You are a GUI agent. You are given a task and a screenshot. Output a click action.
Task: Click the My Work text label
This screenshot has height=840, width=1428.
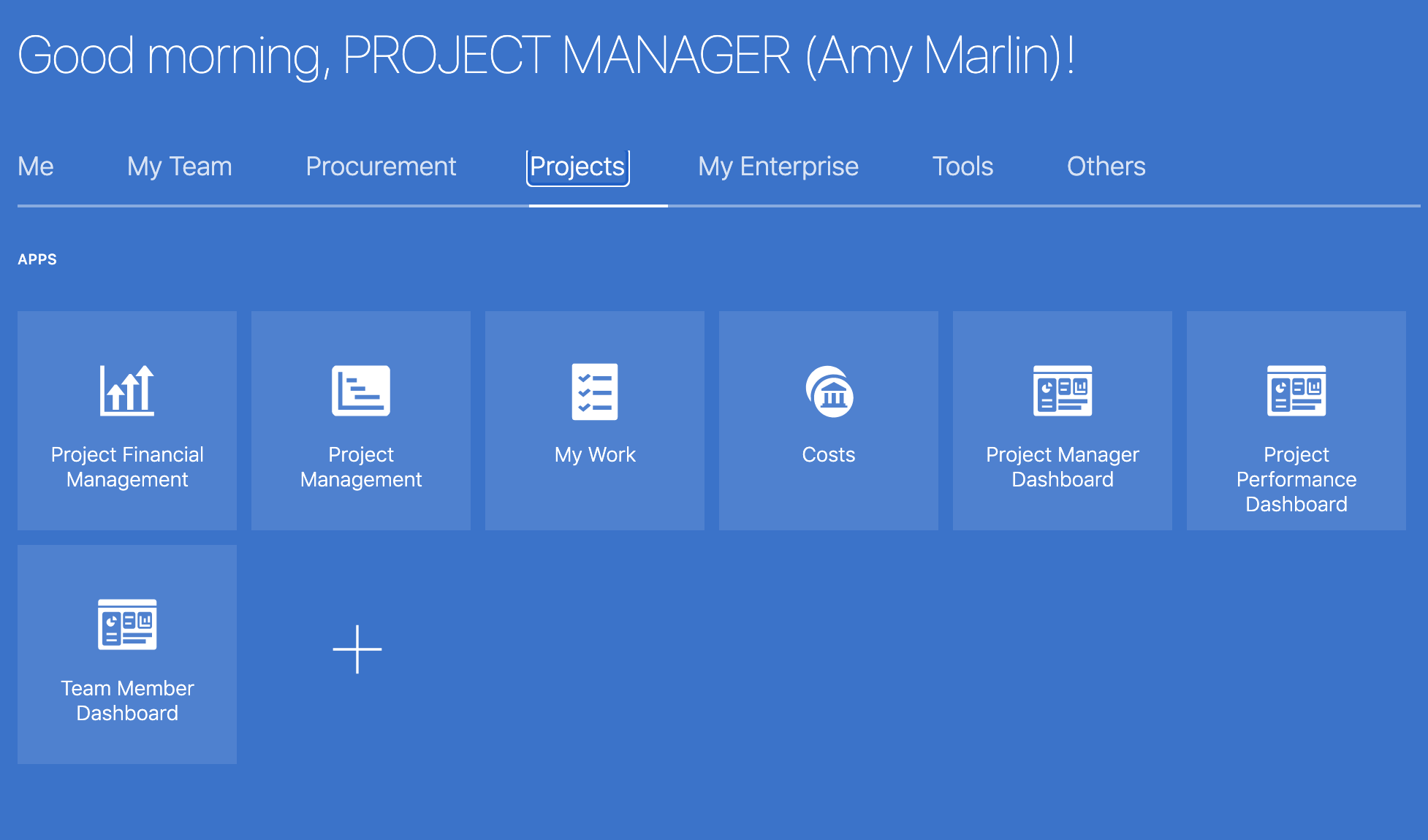coord(595,454)
